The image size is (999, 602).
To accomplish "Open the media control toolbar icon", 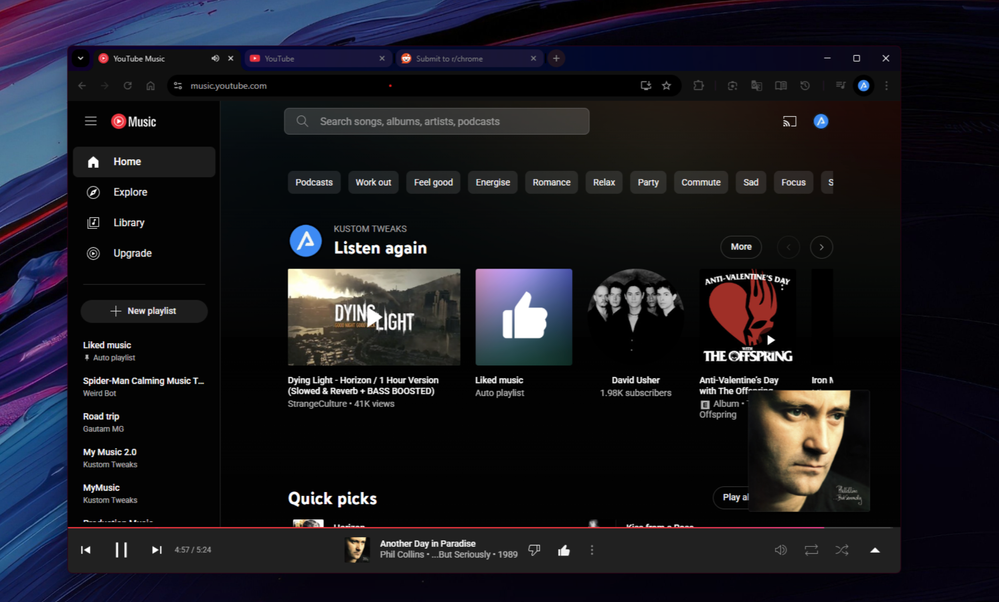I will click(x=840, y=85).
